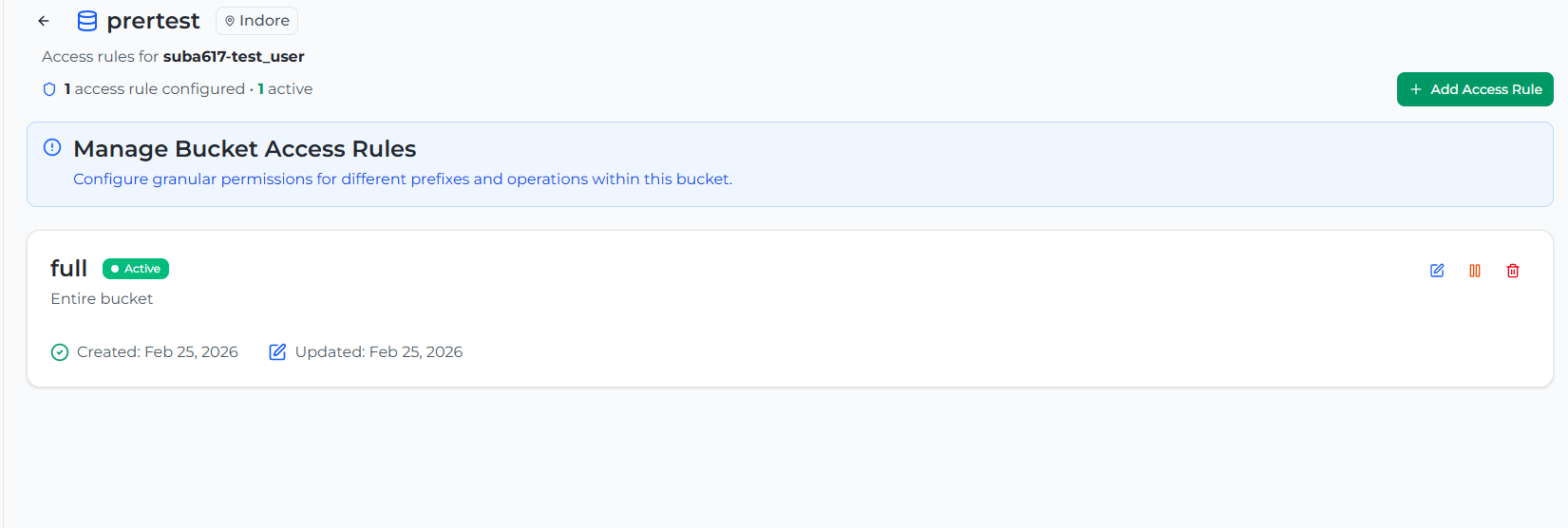Screen dimensions: 1568x528
Task: Click the Active status badge
Action: [136, 269]
